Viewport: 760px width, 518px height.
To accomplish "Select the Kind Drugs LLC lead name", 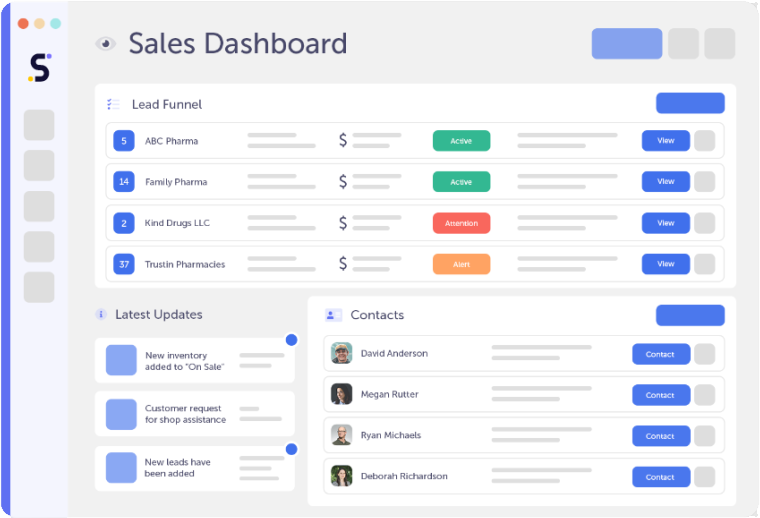I will coord(177,223).
